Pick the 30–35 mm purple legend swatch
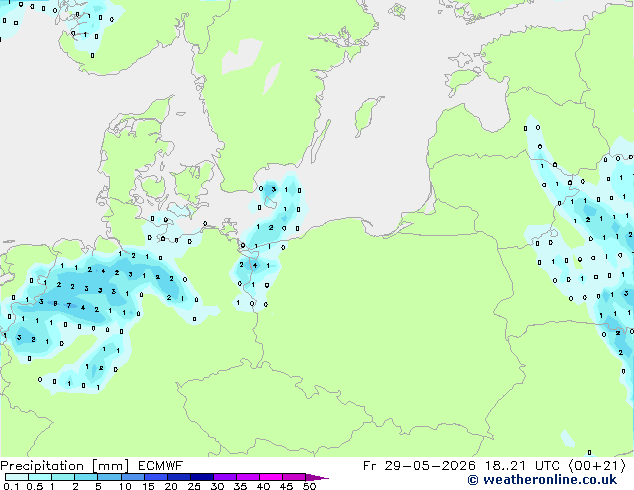This screenshot has width=634, height=490. [x=225, y=477]
